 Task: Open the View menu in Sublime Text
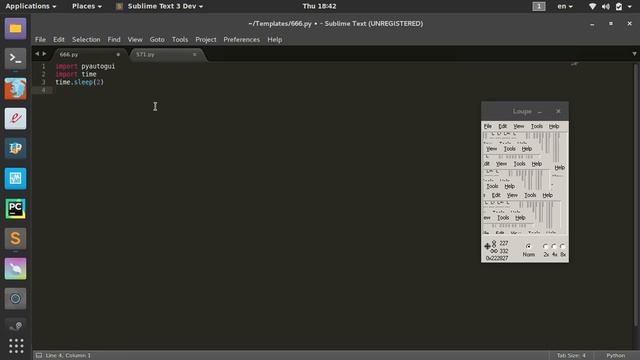(135, 40)
